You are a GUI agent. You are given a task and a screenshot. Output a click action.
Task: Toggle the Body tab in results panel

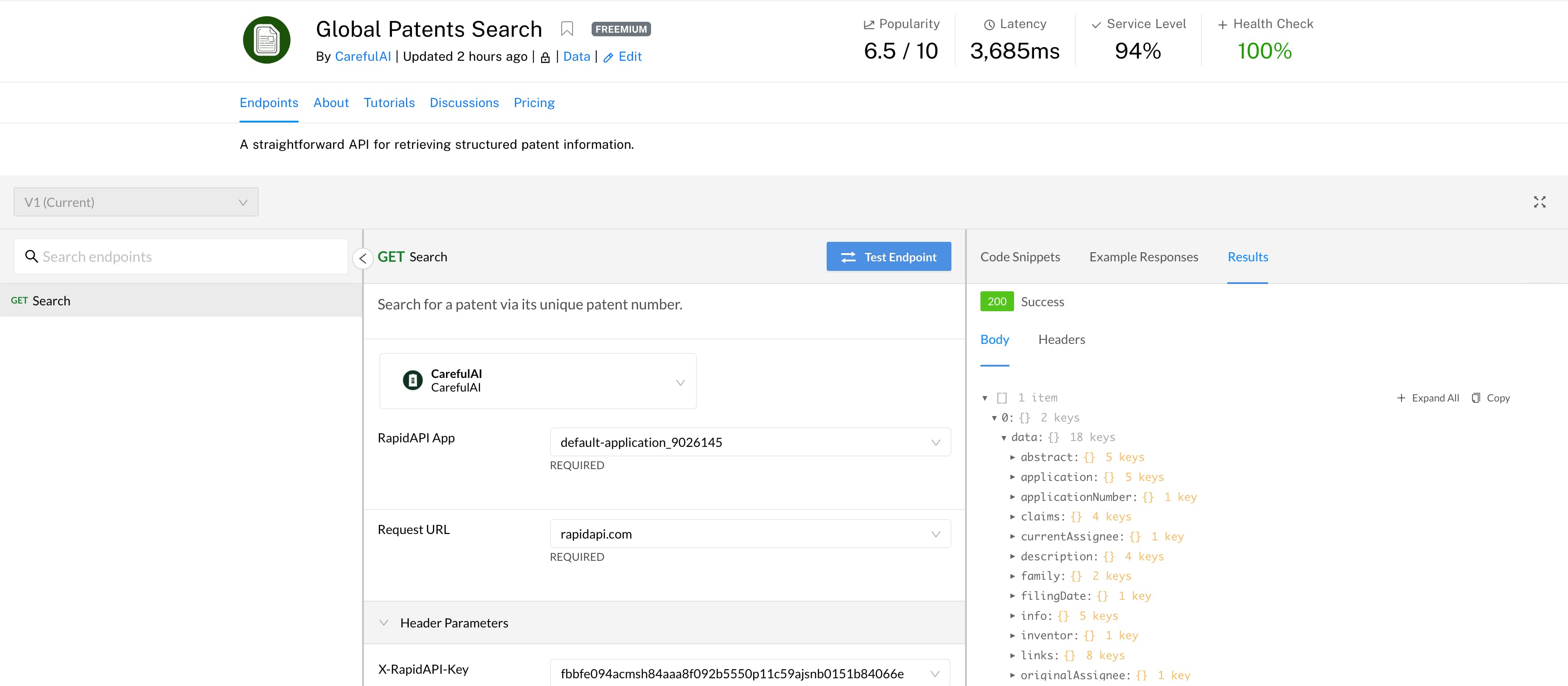tap(994, 339)
